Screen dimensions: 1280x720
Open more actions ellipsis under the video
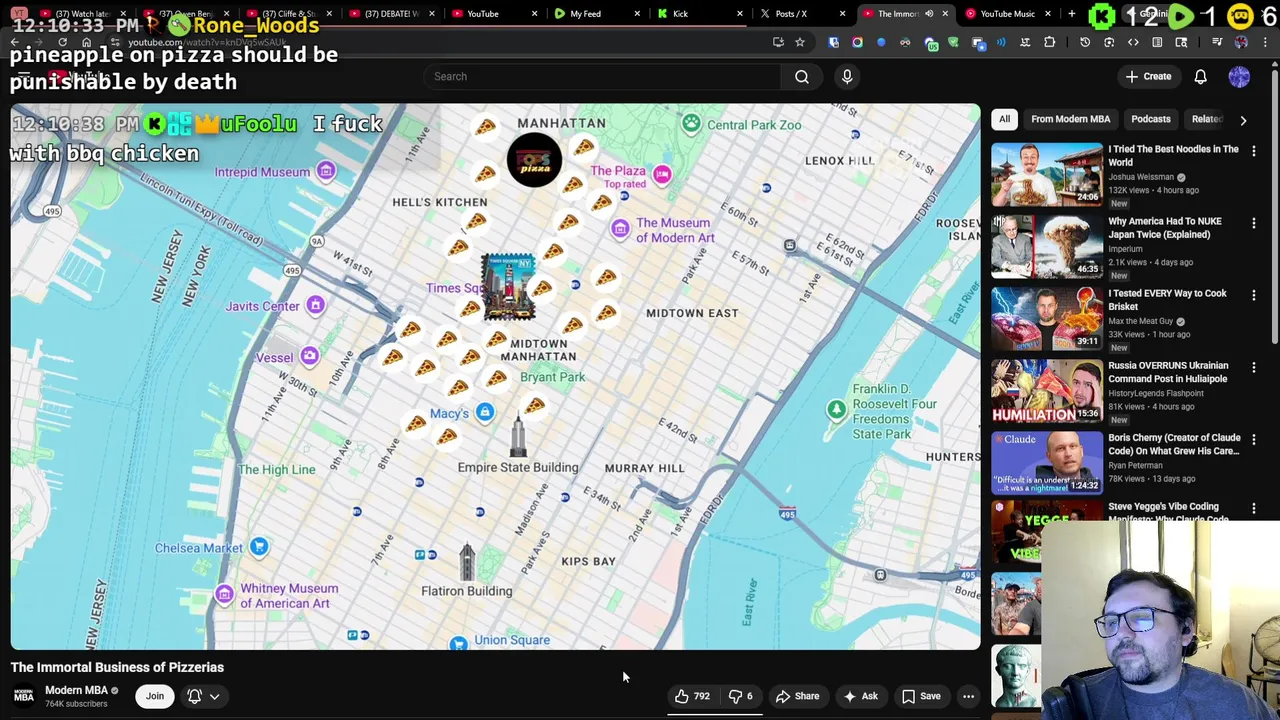click(x=968, y=696)
